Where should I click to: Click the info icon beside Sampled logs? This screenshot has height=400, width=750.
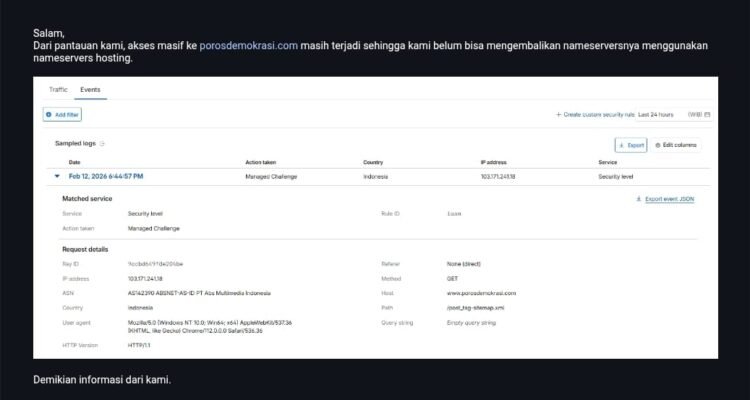pos(102,144)
